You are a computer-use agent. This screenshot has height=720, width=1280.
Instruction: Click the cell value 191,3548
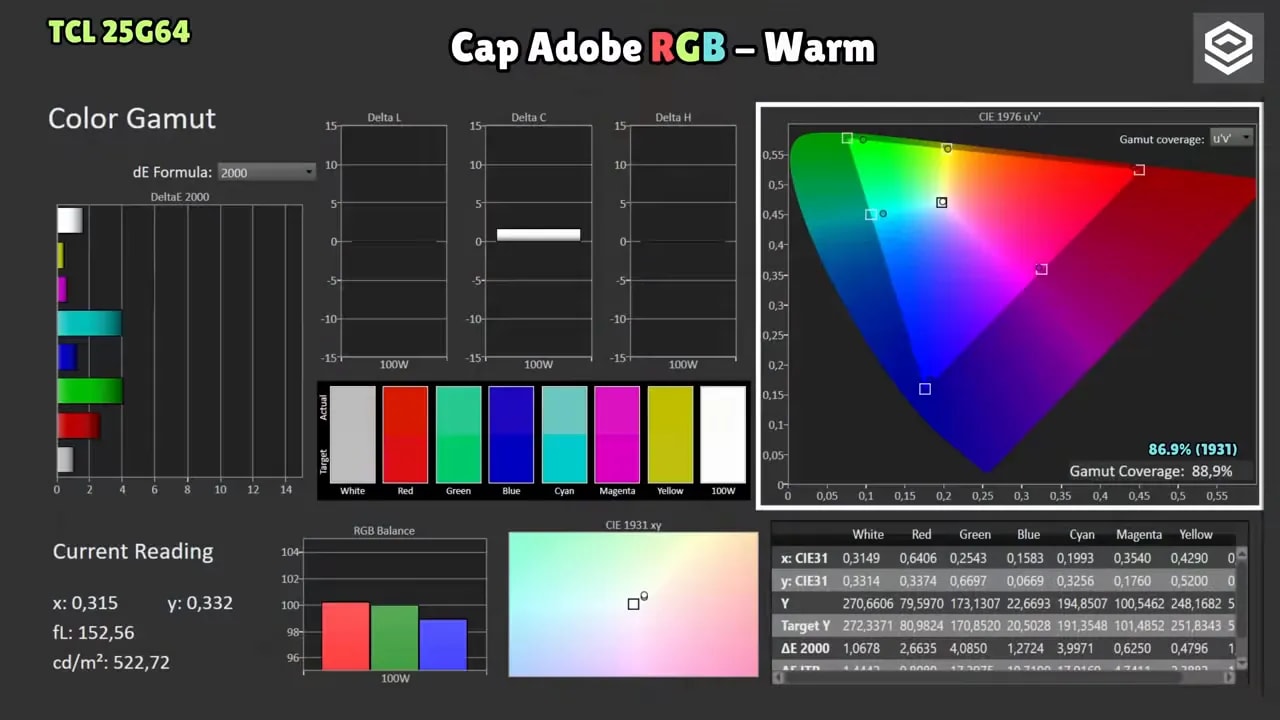coord(1082,626)
